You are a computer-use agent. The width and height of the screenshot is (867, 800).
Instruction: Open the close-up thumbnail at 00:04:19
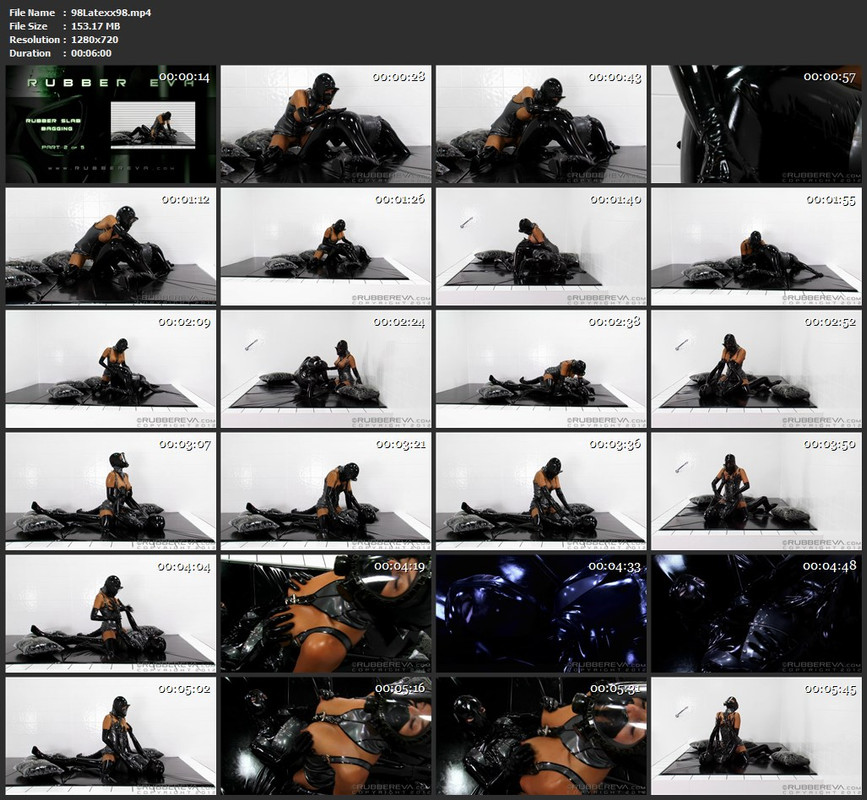[326, 614]
